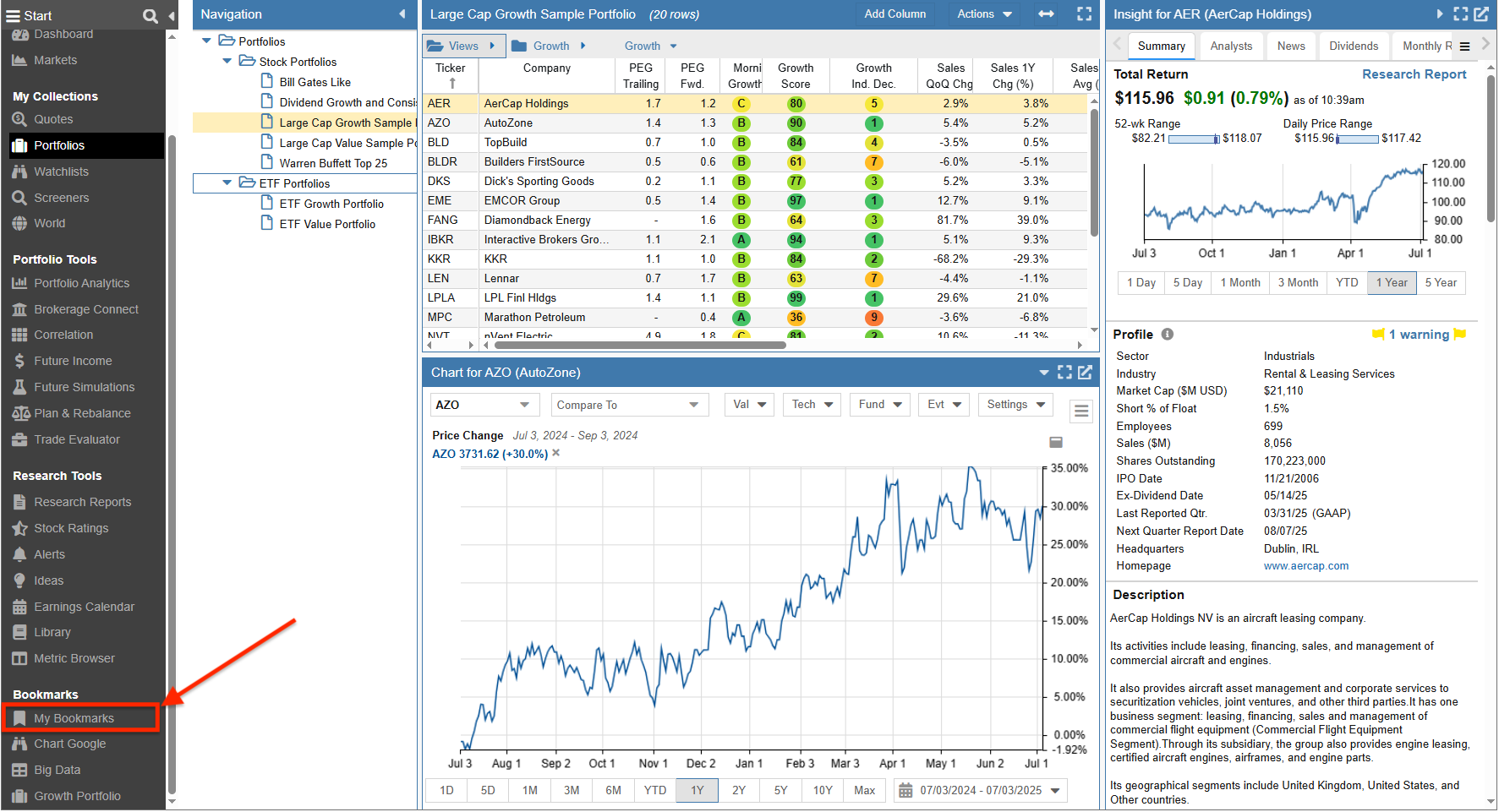Open Research Report link
Image resolution: width=1499 pixels, height=812 pixels.
1414,74
